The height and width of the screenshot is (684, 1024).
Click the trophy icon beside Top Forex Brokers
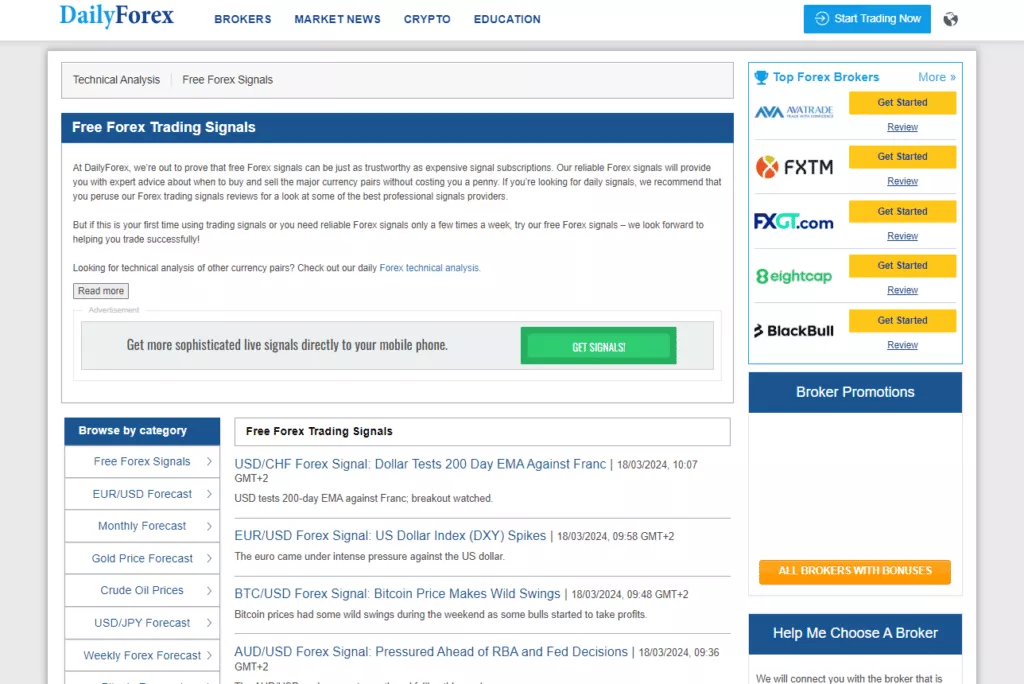[761, 77]
